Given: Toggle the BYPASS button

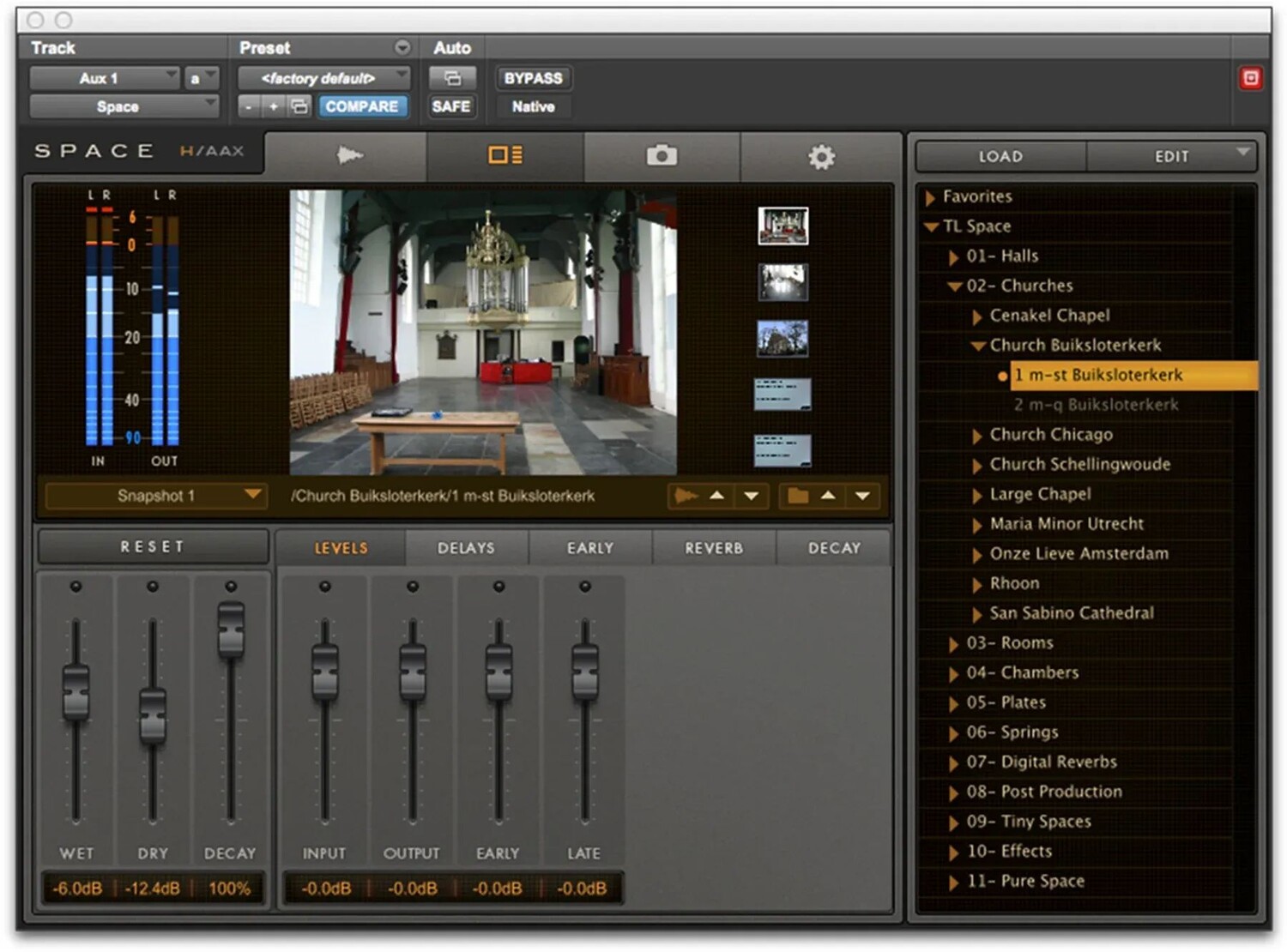Looking at the screenshot, I should (x=533, y=78).
